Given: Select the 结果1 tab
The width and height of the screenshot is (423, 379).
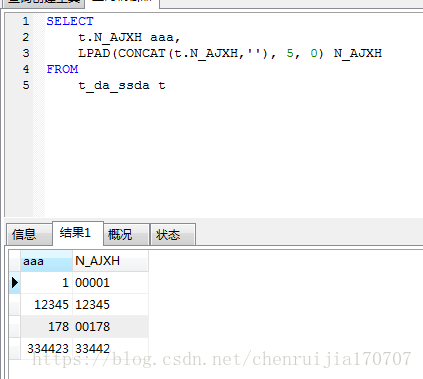Looking at the screenshot, I should [78, 233].
